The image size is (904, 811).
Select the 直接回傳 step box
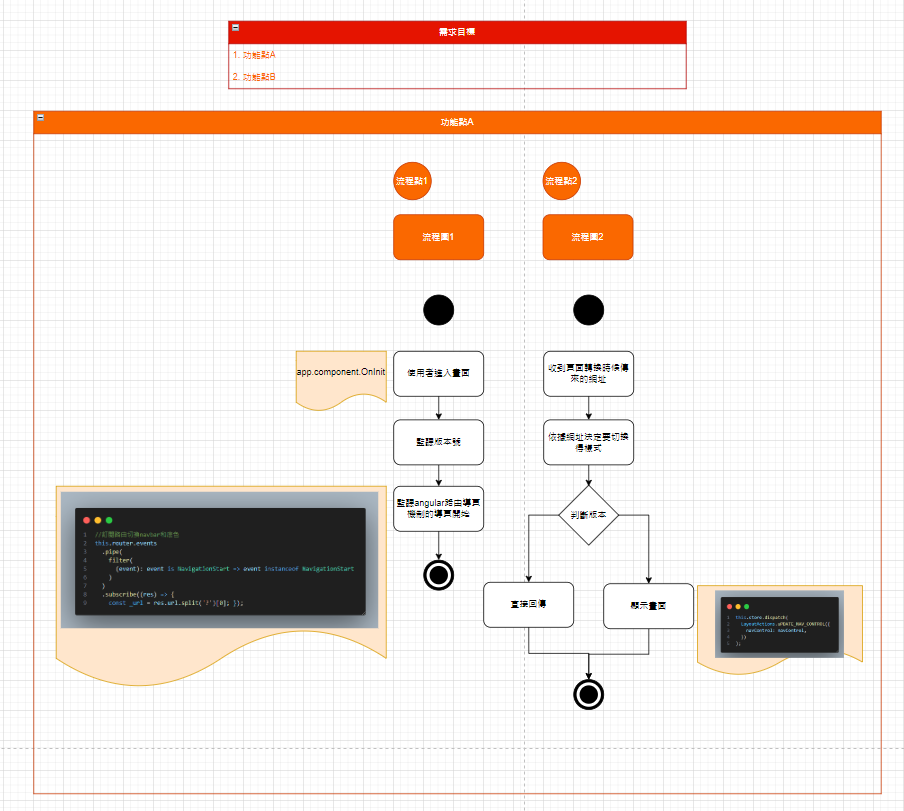pyautogui.click(x=528, y=605)
